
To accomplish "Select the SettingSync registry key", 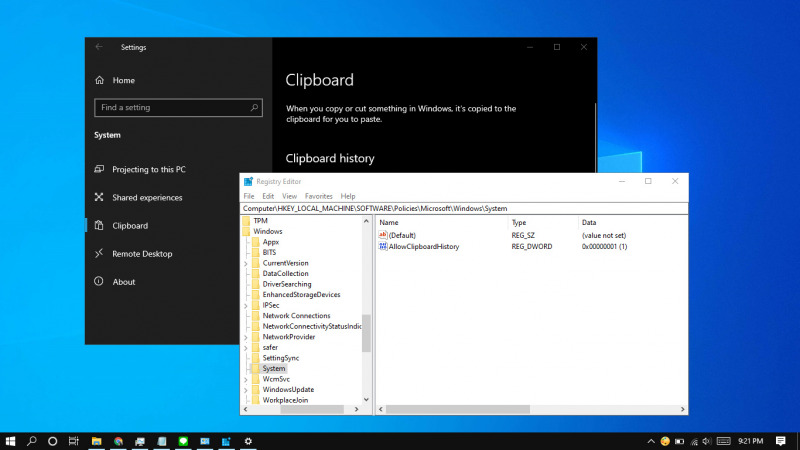I will tap(281, 358).
